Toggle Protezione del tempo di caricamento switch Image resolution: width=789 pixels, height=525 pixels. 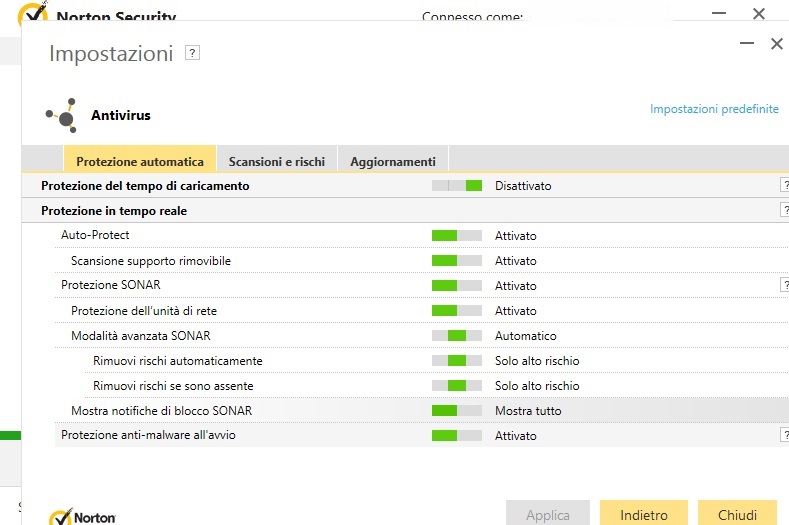(x=457, y=186)
